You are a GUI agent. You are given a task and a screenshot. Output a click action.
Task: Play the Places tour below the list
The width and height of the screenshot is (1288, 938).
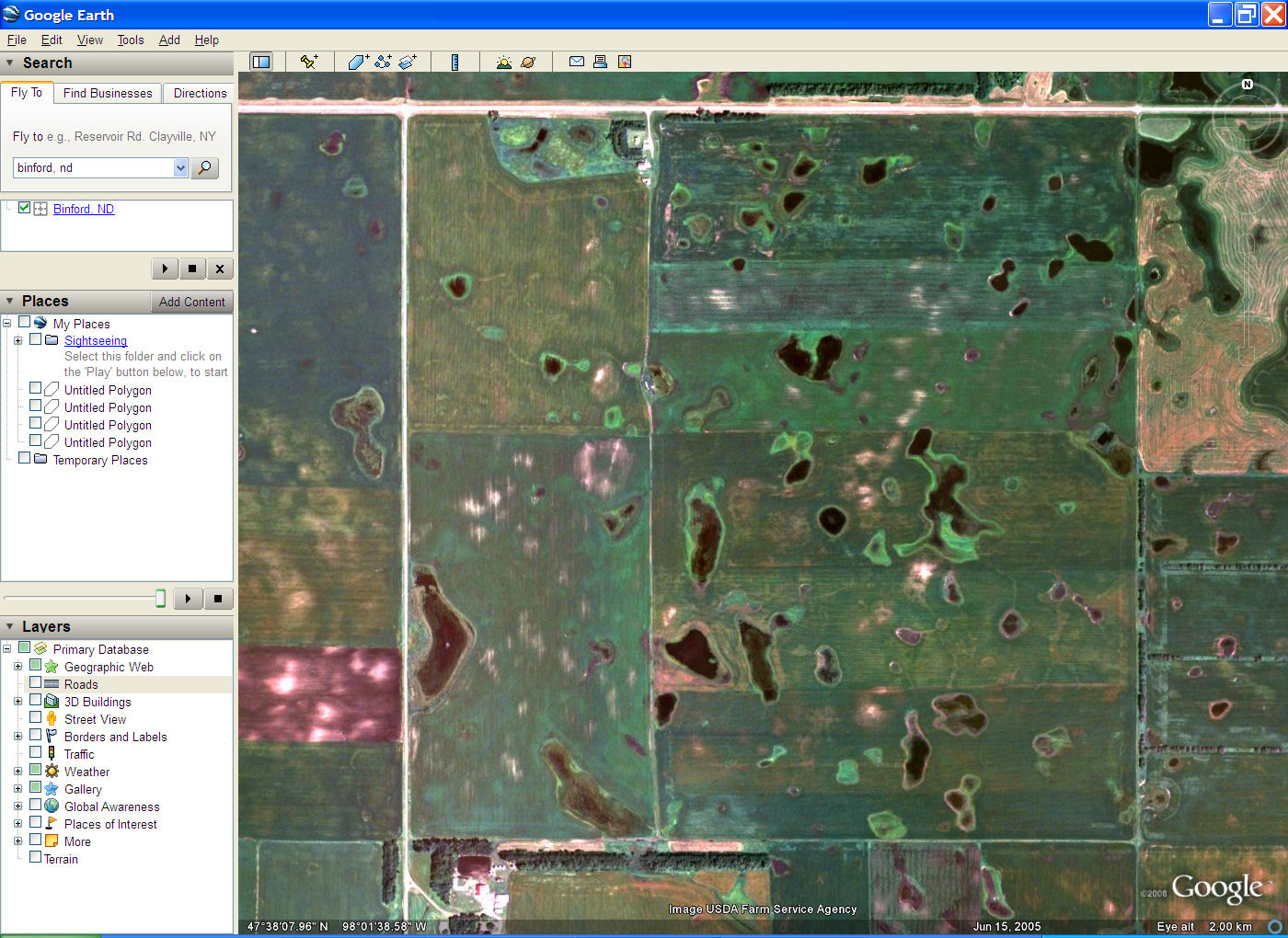pyautogui.click(x=189, y=599)
